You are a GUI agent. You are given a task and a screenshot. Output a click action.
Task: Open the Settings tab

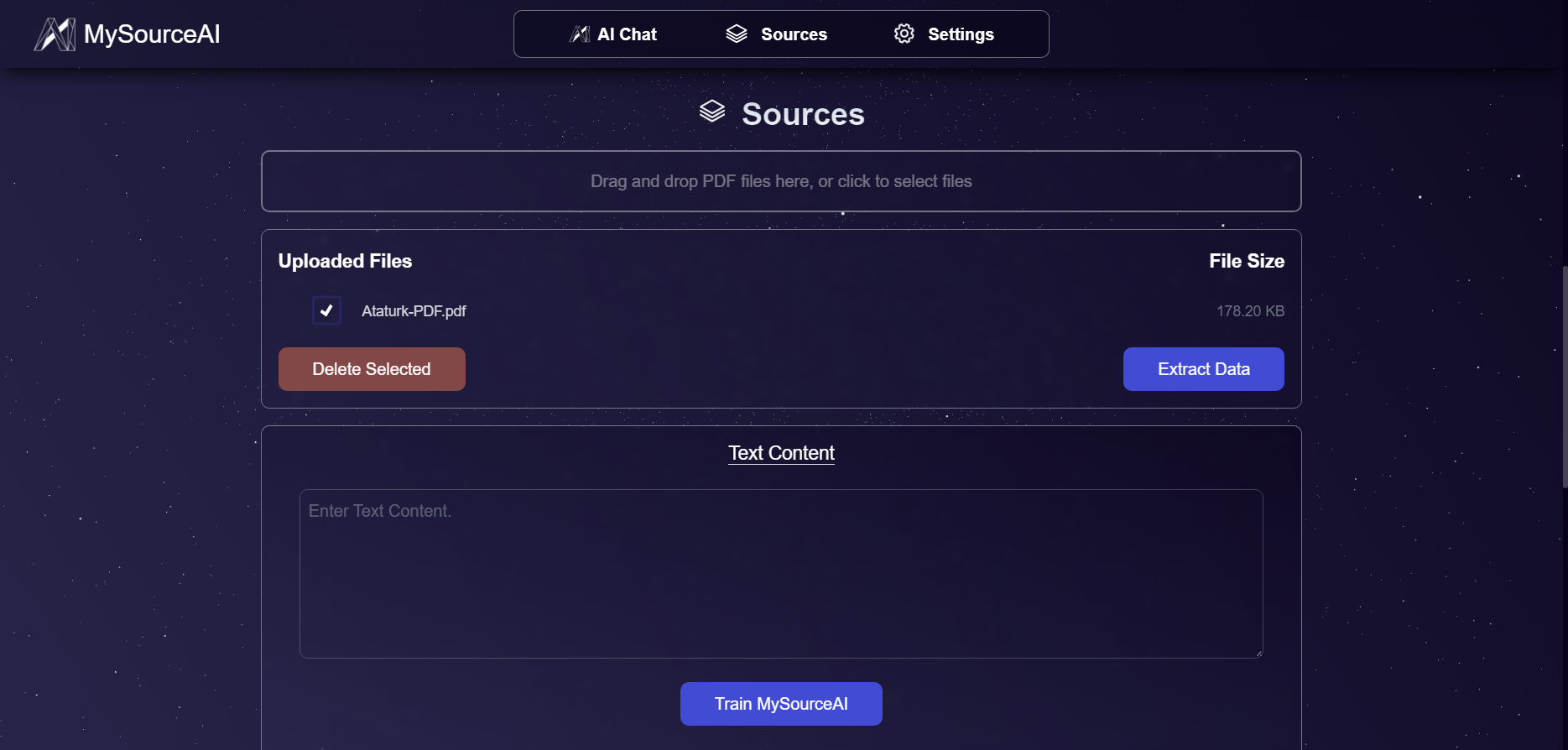point(944,34)
